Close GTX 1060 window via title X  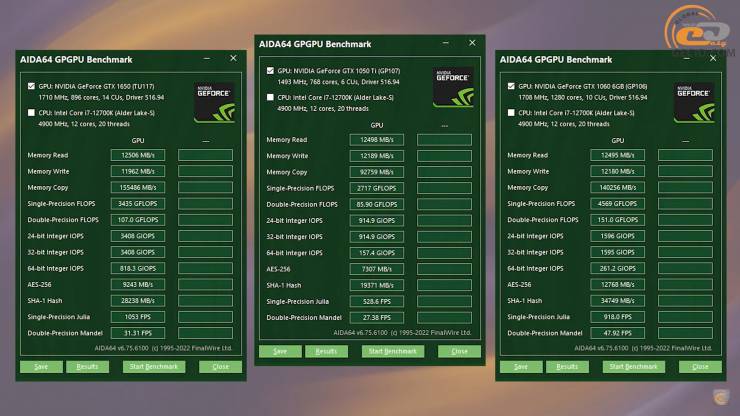pos(713,58)
